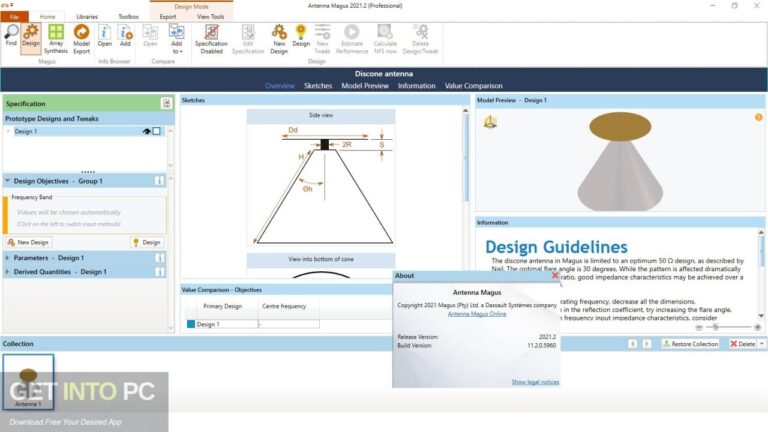
Task: Open Antenna Magus Online link
Action: pos(477,314)
